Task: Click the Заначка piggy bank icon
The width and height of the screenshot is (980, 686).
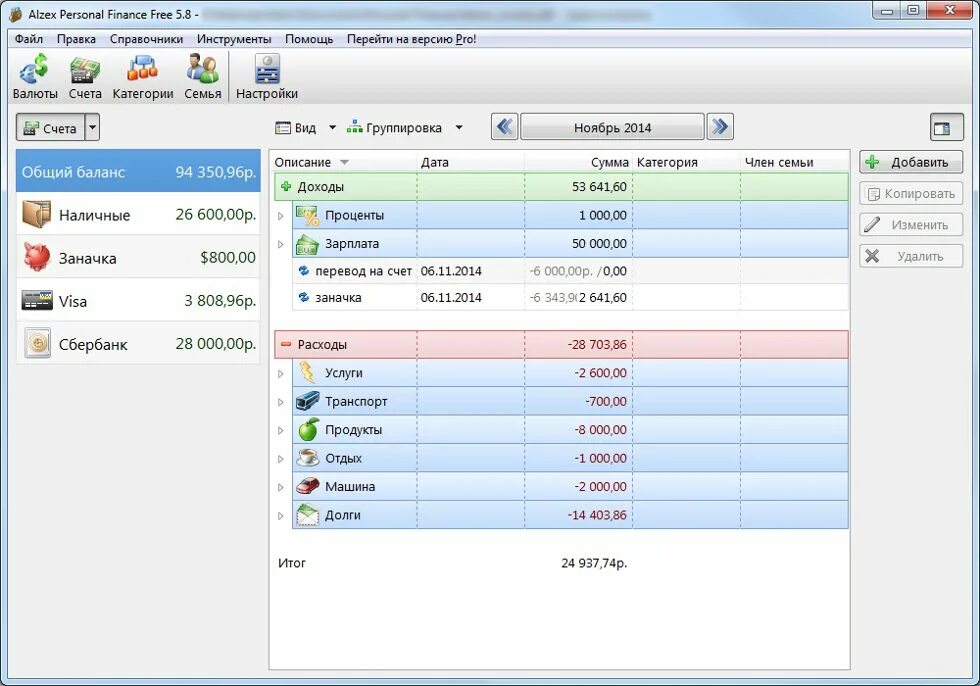Action: [37, 257]
